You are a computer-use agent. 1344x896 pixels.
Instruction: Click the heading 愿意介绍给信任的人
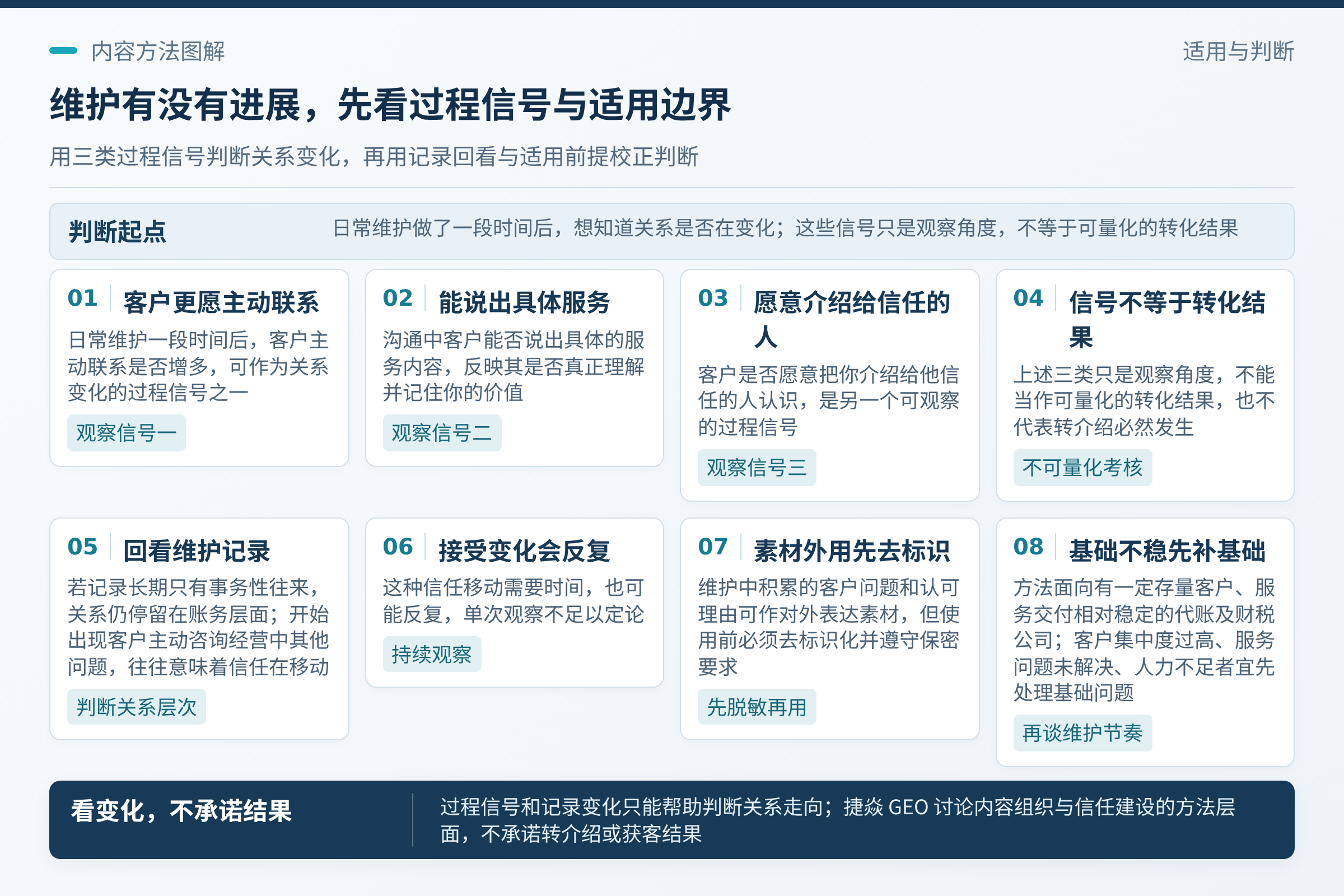click(851, 319)
